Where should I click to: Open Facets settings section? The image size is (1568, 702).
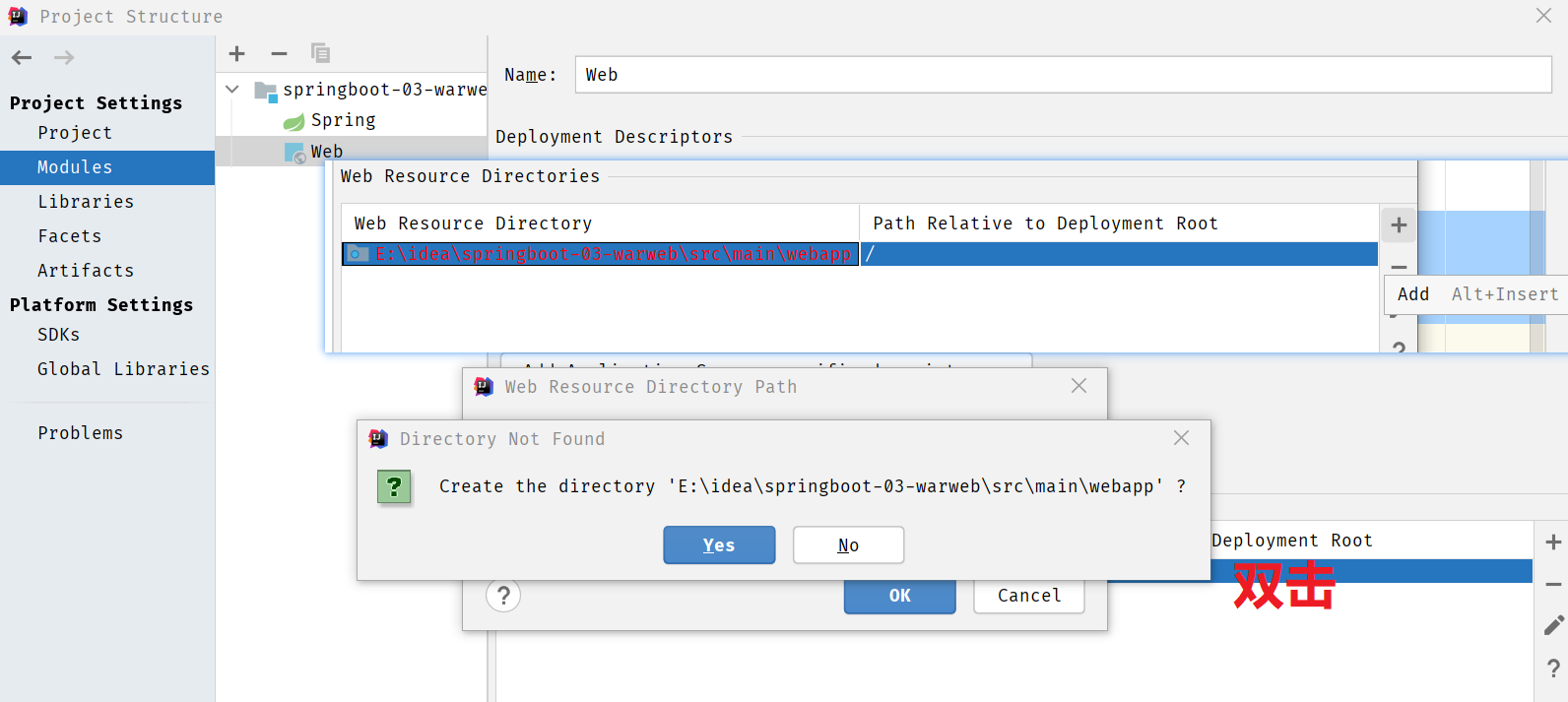[70, 236]
